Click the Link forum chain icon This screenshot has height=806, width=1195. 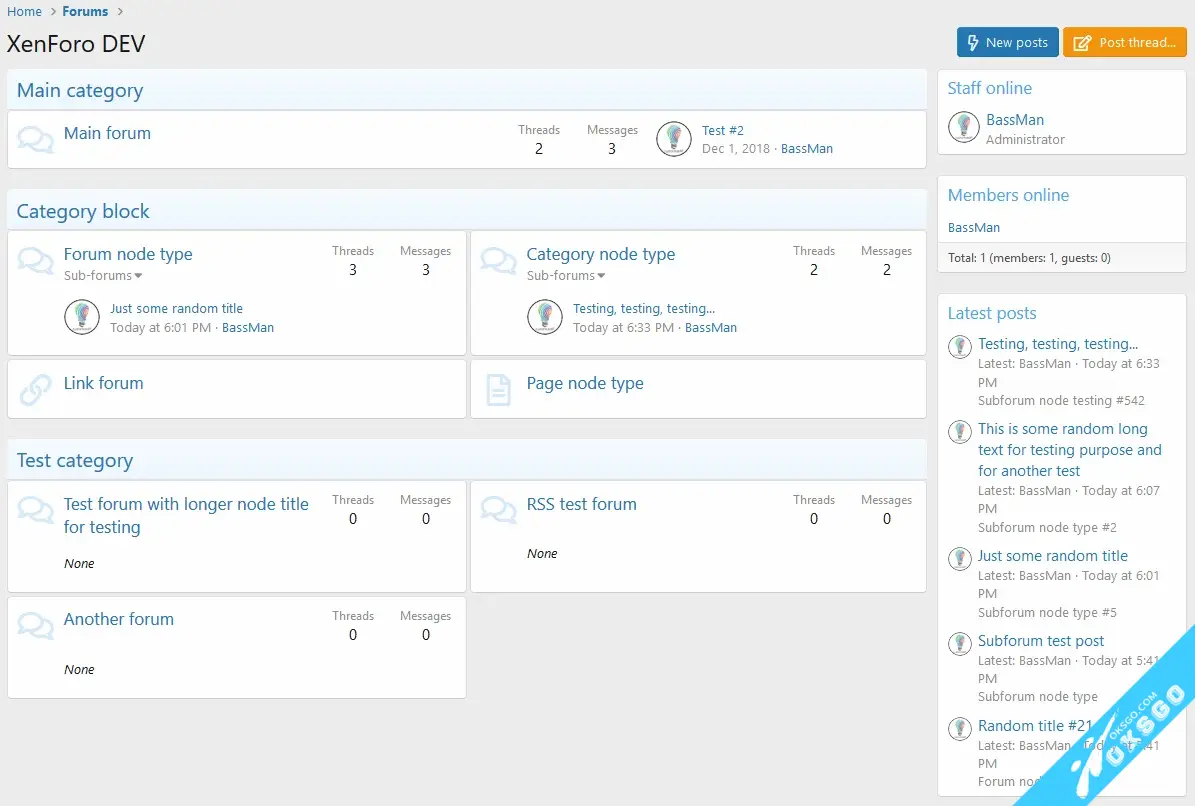[x=35, y=389]
